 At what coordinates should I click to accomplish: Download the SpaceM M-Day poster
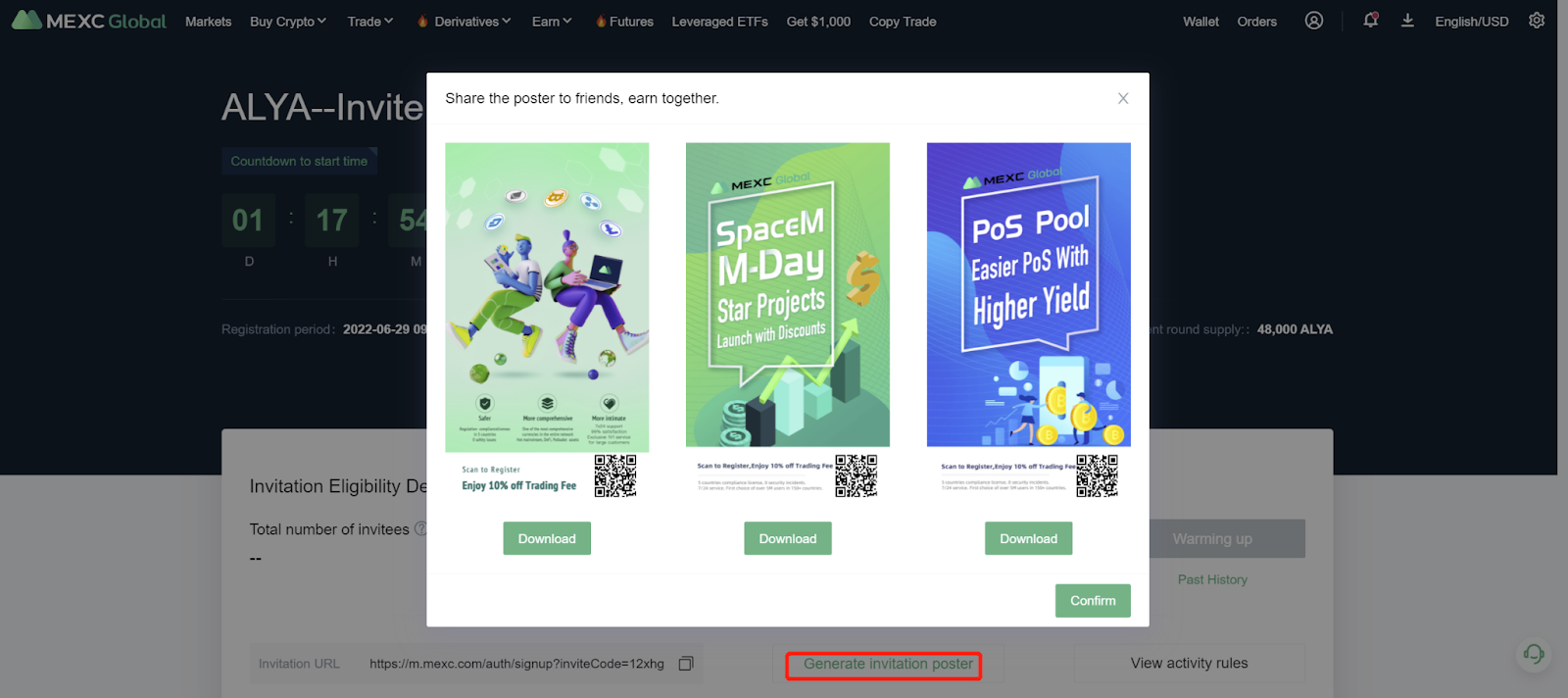(788, 538)
